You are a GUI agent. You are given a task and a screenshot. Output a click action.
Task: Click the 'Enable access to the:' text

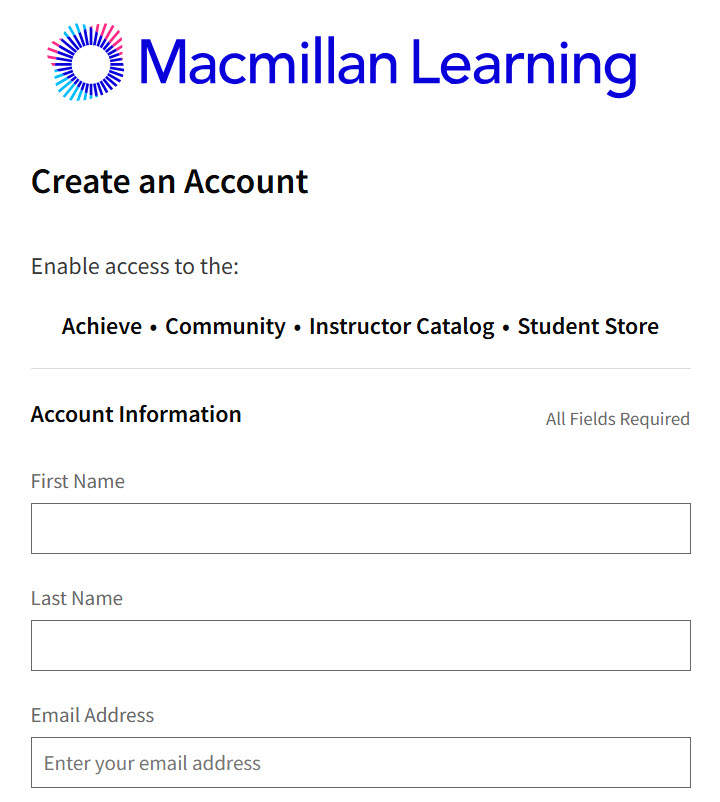[135, 267]
